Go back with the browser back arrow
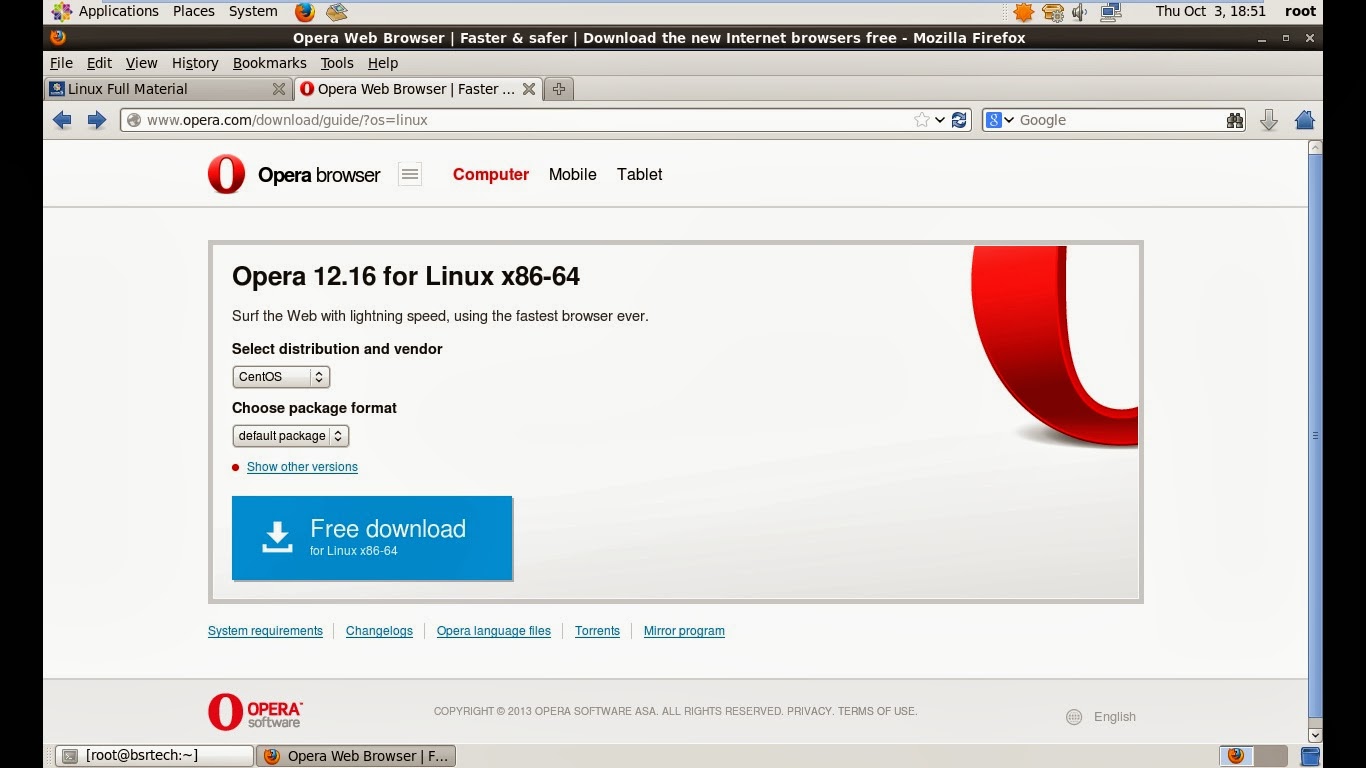 (62, 120)
